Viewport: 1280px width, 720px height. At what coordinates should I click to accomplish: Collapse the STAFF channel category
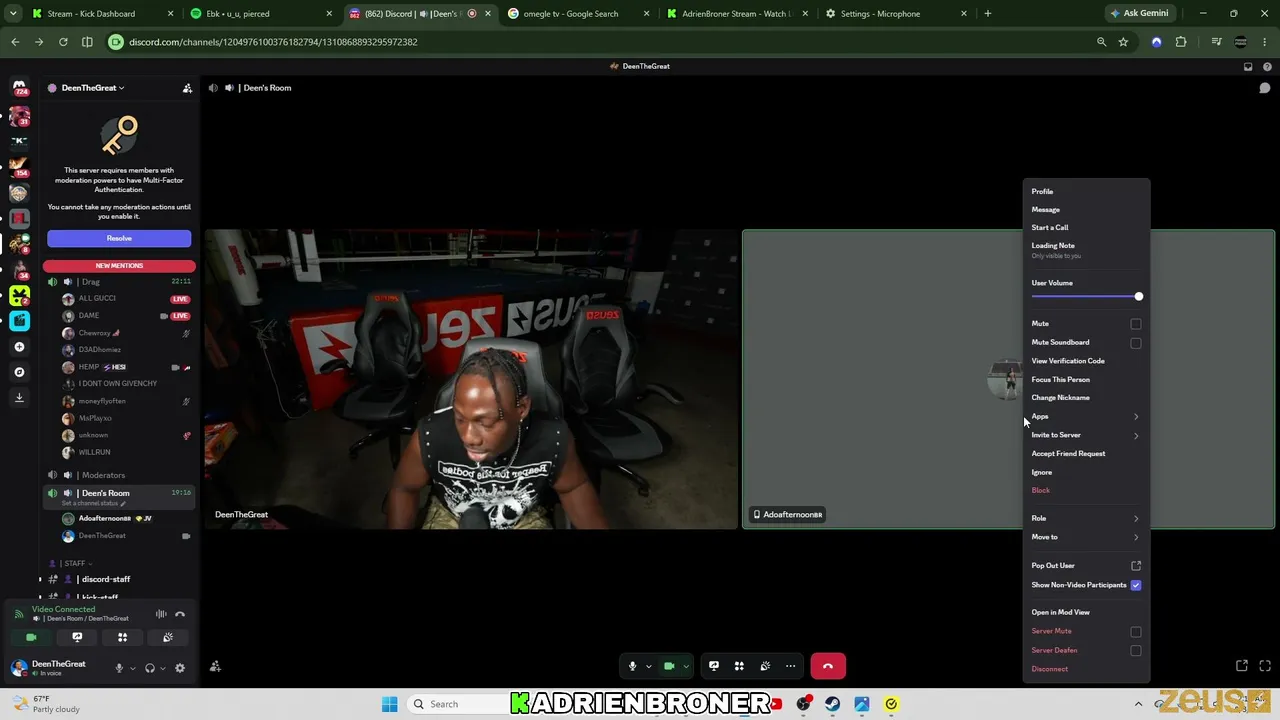coord(76,563)
